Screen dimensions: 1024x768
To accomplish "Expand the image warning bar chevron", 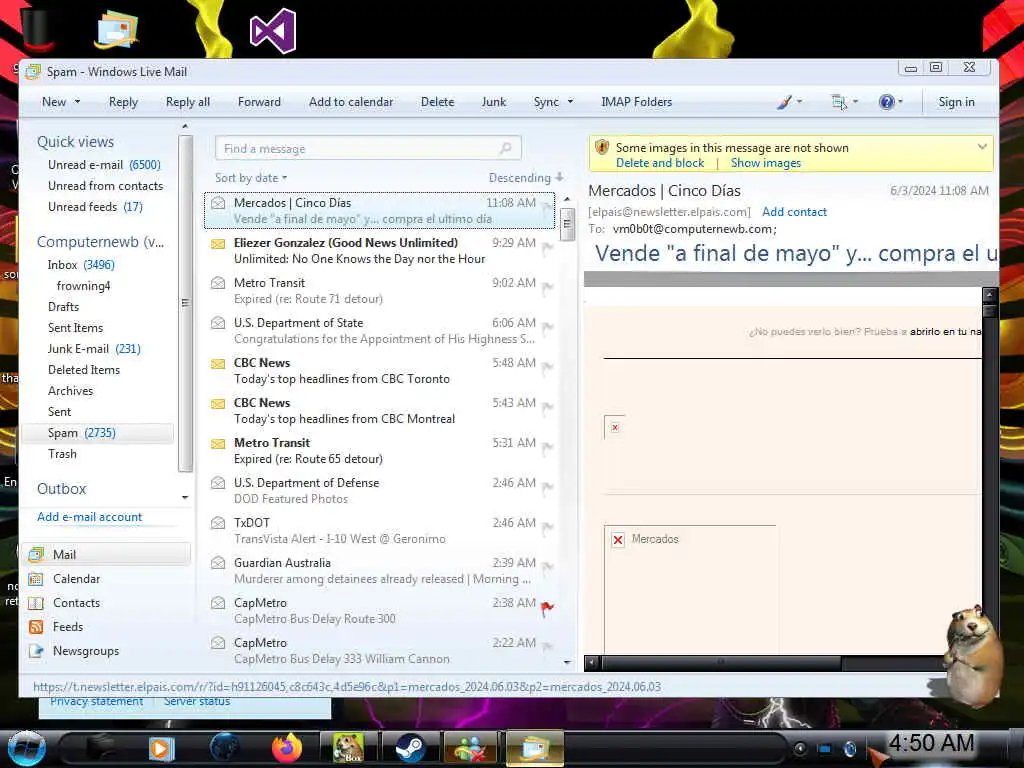I will click(982, 147).
